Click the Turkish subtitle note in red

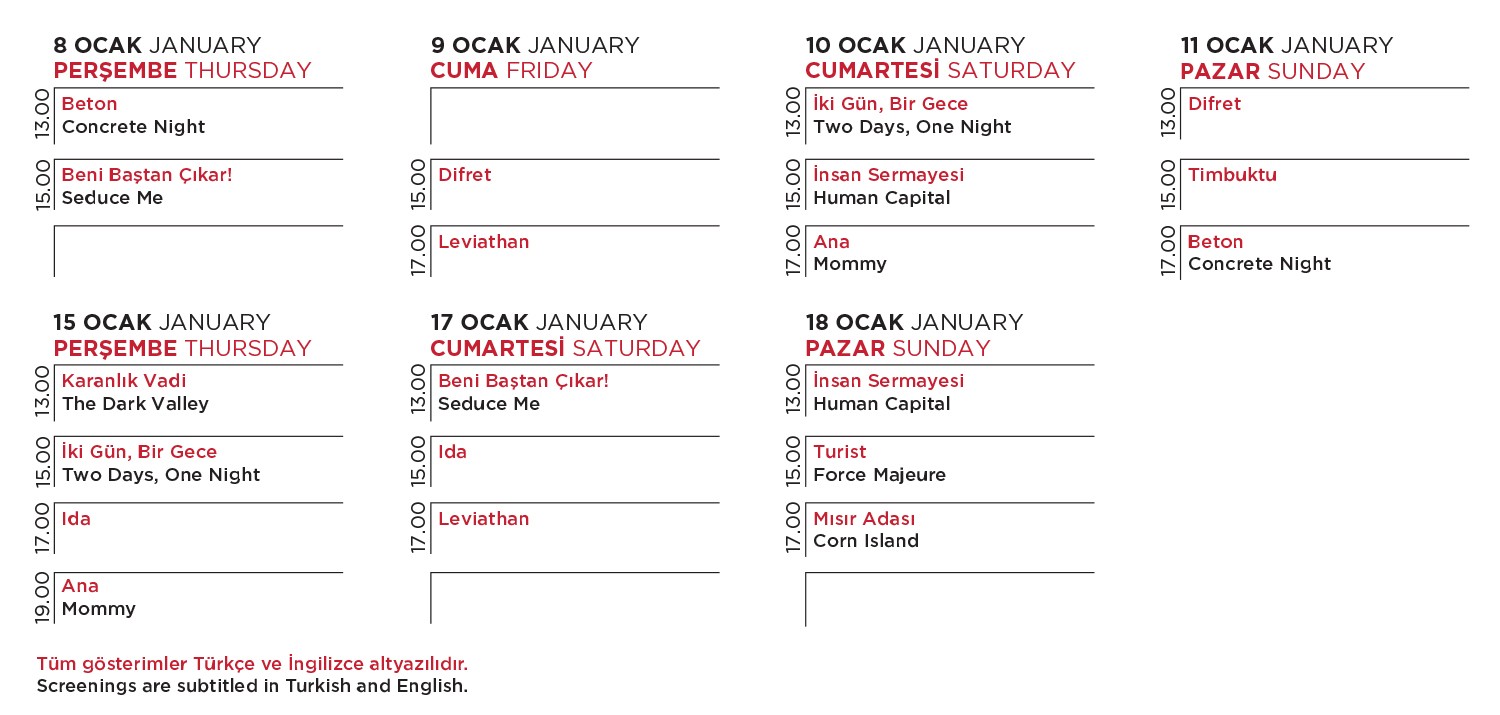[252, 664]
